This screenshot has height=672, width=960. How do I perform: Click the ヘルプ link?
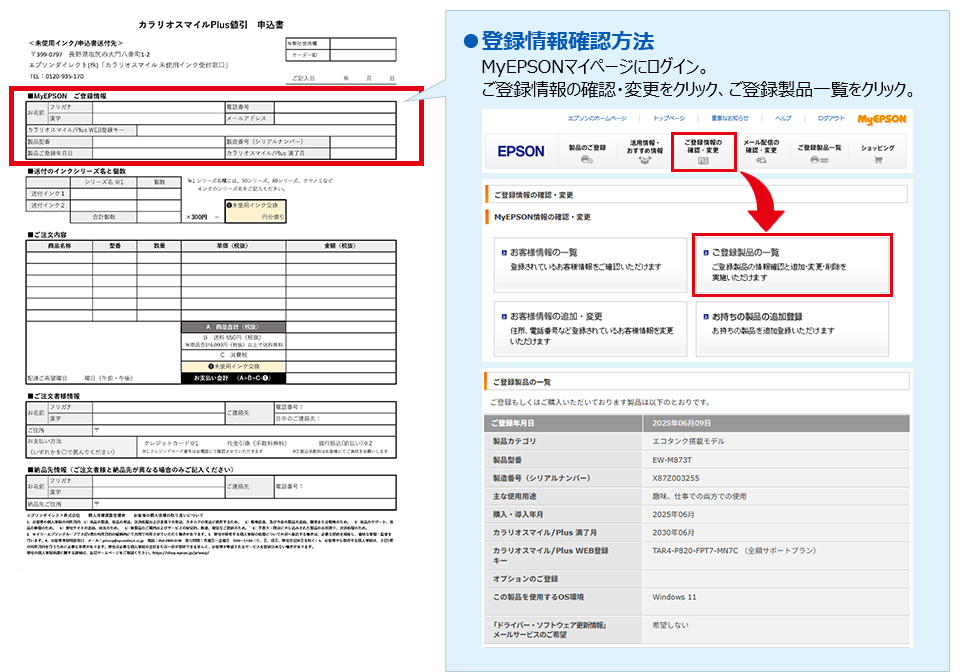coord(783,118)
